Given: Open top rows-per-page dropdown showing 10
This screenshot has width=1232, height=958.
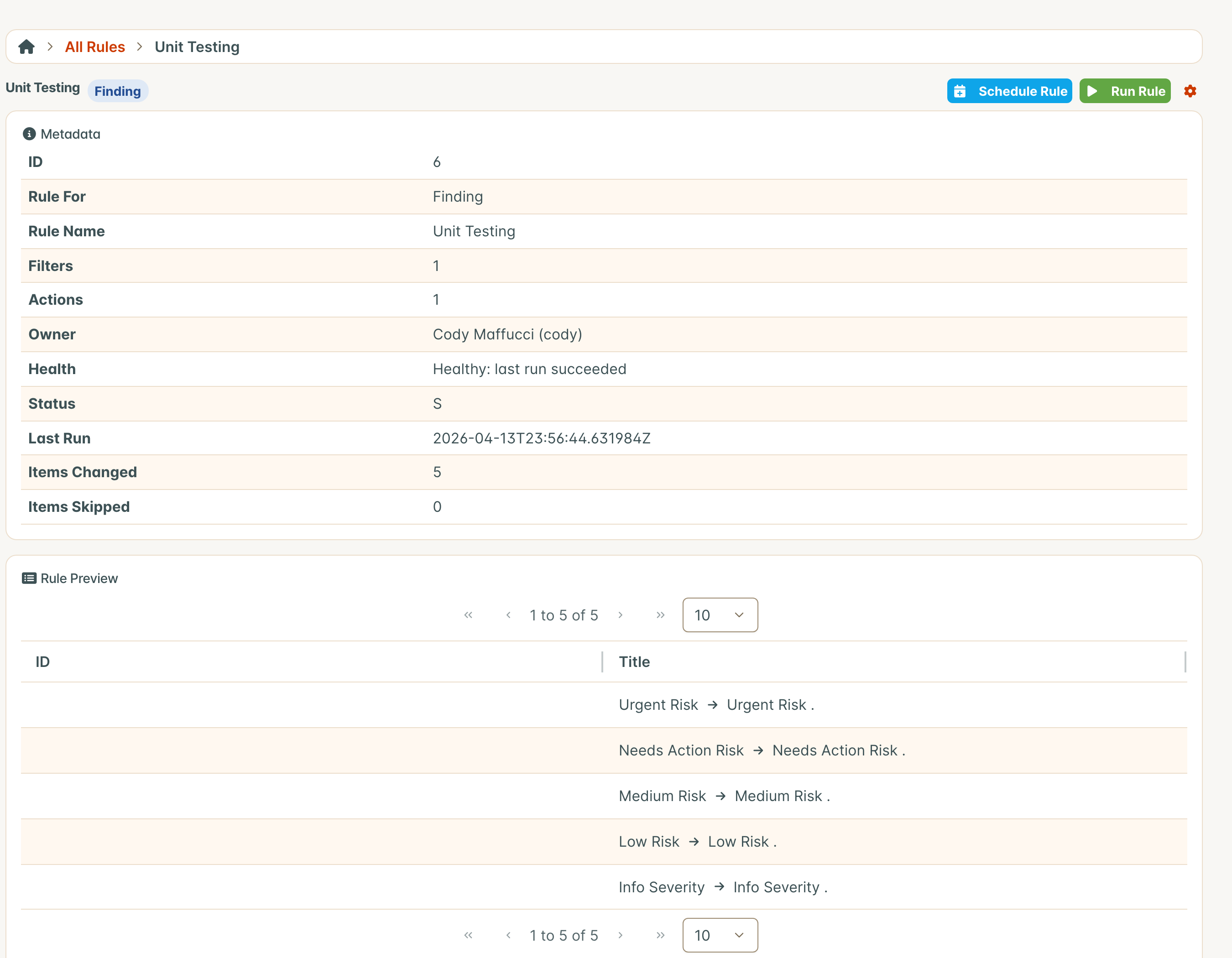Looking at the screenshot, I should coord(720,614).
